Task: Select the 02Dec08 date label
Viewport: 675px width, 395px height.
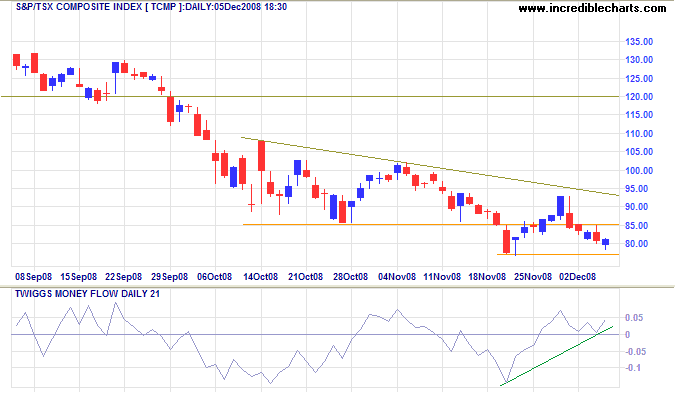Action: pos(577,277)
